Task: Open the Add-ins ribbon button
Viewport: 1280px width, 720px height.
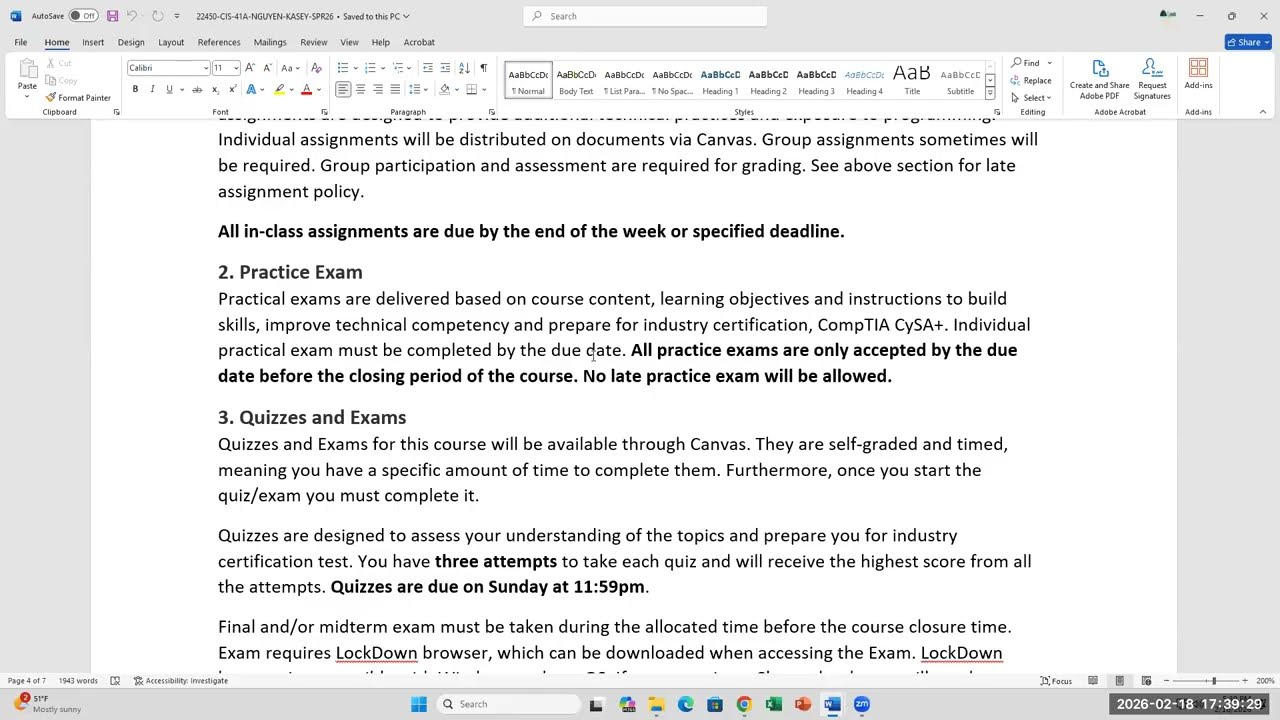Action: 1198,75
